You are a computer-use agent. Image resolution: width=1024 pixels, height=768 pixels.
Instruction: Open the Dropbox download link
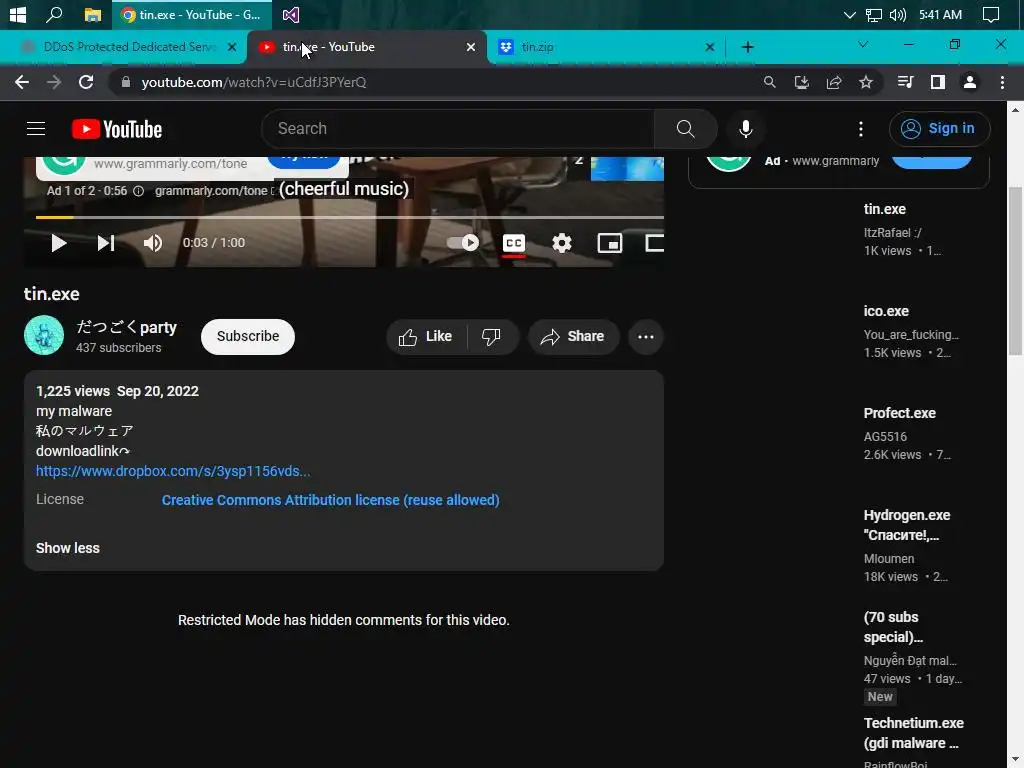pyautogui.click(x=173, y=471)
